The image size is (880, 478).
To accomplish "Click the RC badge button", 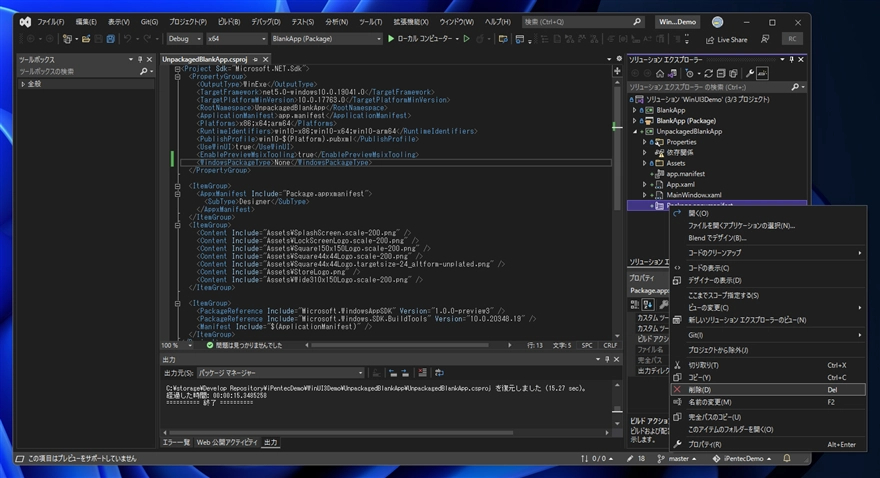I will pyautogui.click(x=792, y=39).
